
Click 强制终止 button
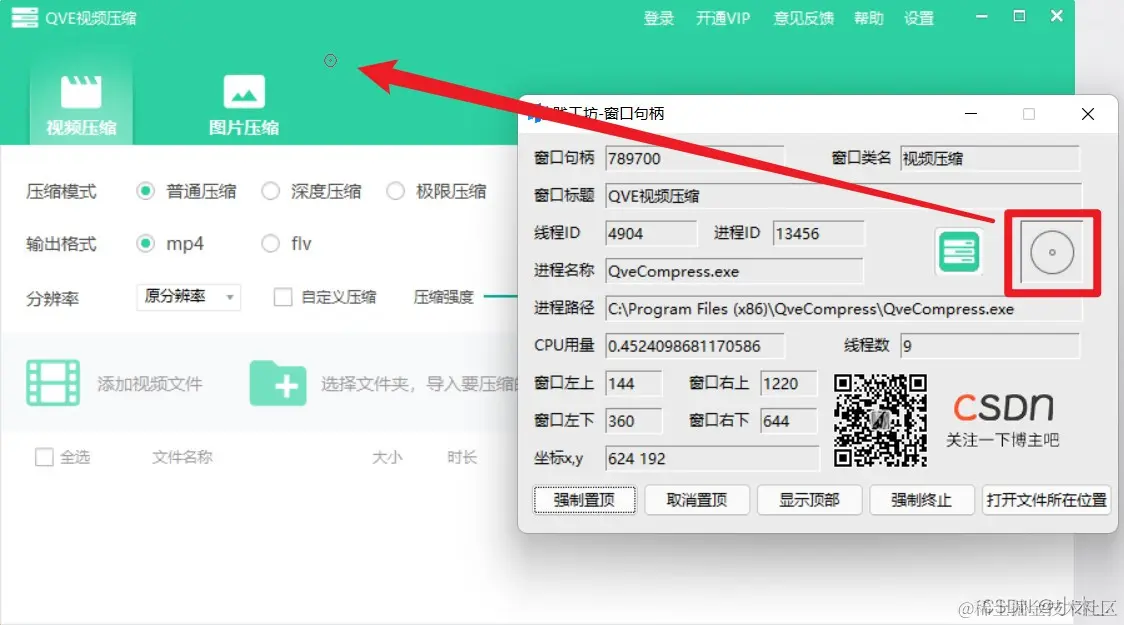click(x=922, y=500)
